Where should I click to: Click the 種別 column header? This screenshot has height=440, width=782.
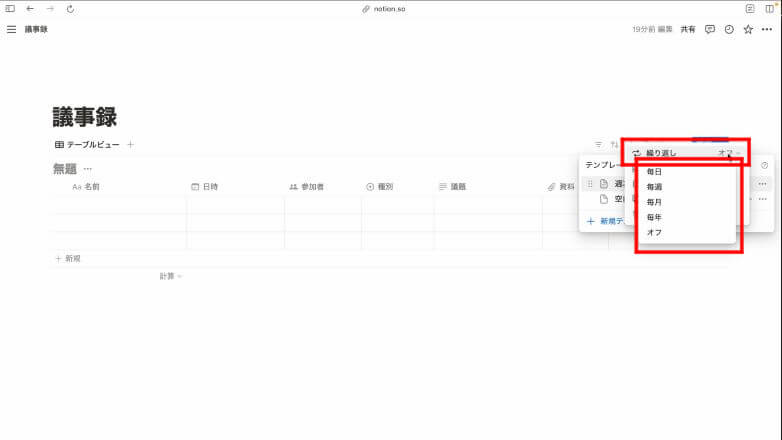(x=380, y=187)
